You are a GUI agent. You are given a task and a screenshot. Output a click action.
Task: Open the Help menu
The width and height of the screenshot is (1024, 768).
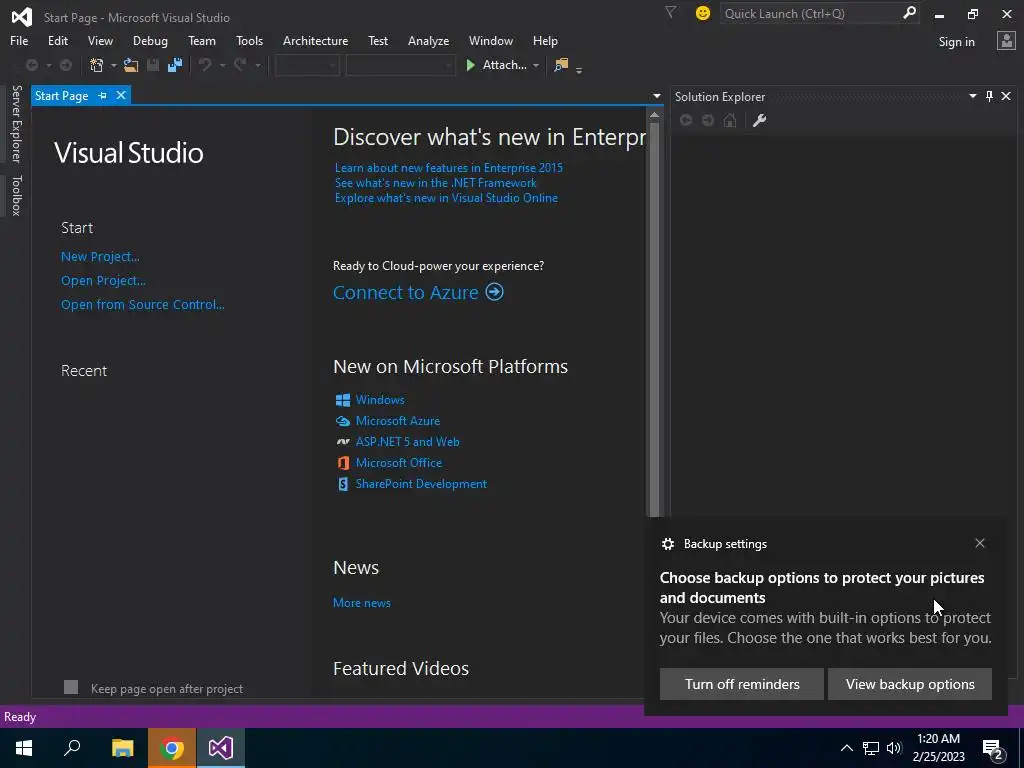coord(545,40)
